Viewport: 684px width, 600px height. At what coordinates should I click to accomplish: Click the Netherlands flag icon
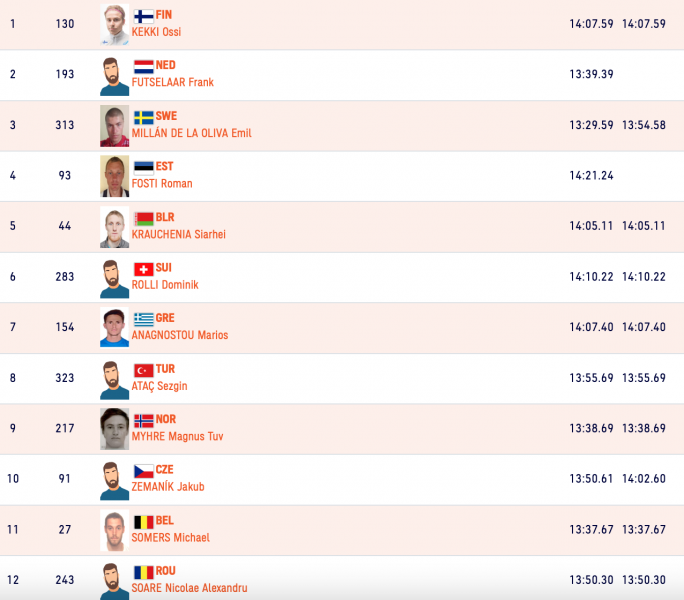click(x=144, y=67)
